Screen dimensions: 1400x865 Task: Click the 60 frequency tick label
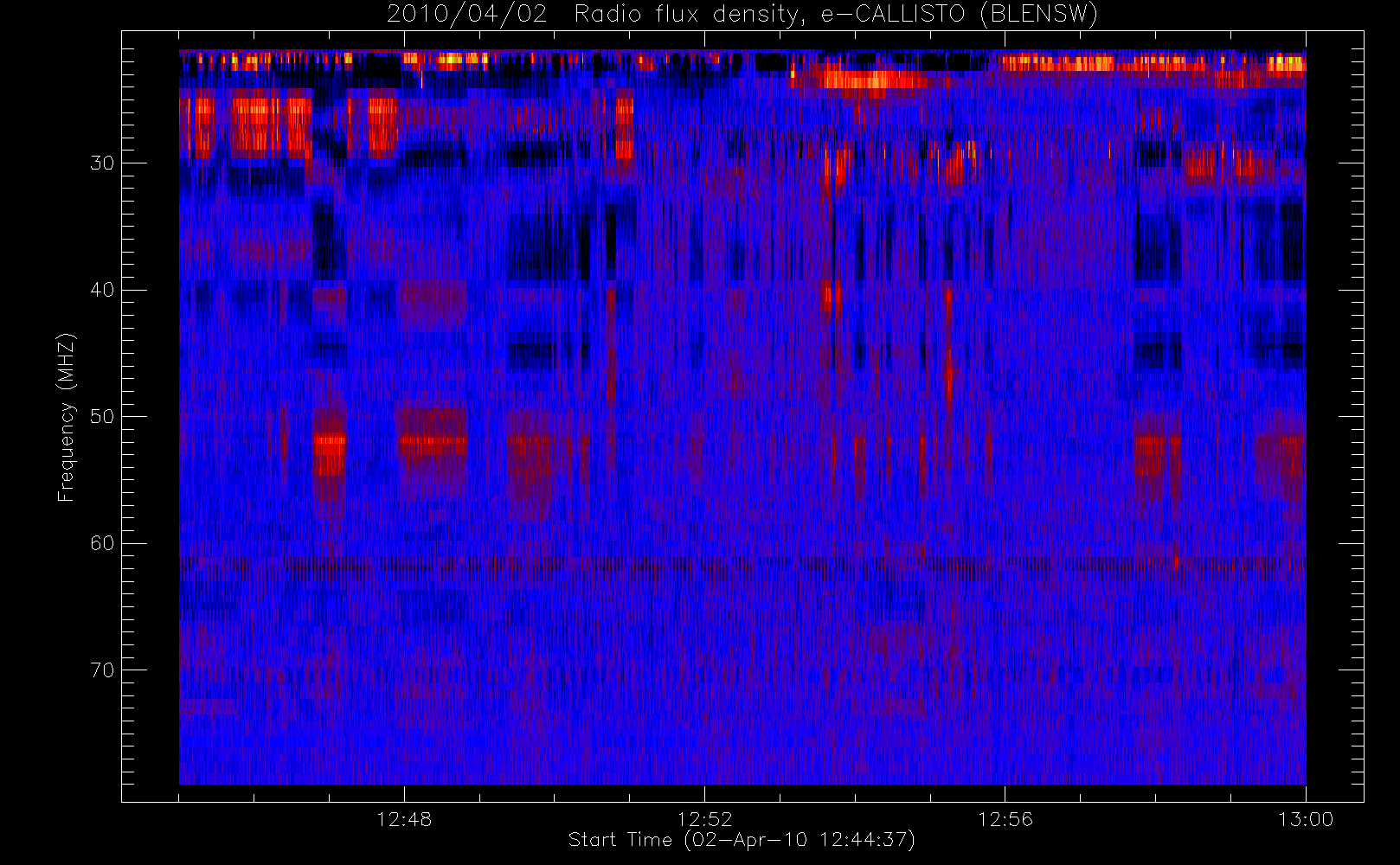coord(102,543)
